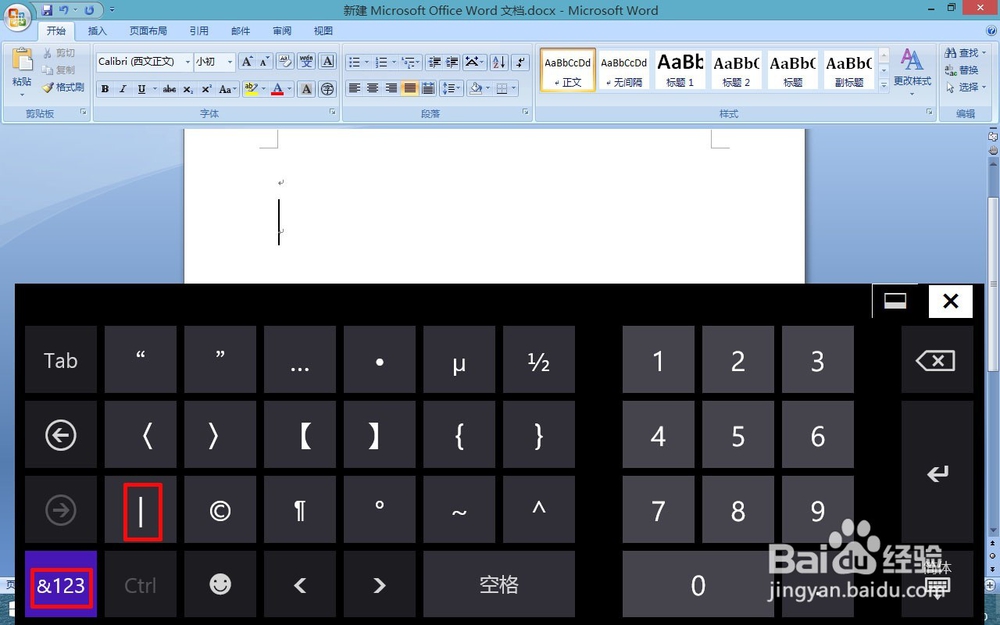Click the keyboard dock/undock icon
This screenshot has height=625, width=1000.
(895, 301)
